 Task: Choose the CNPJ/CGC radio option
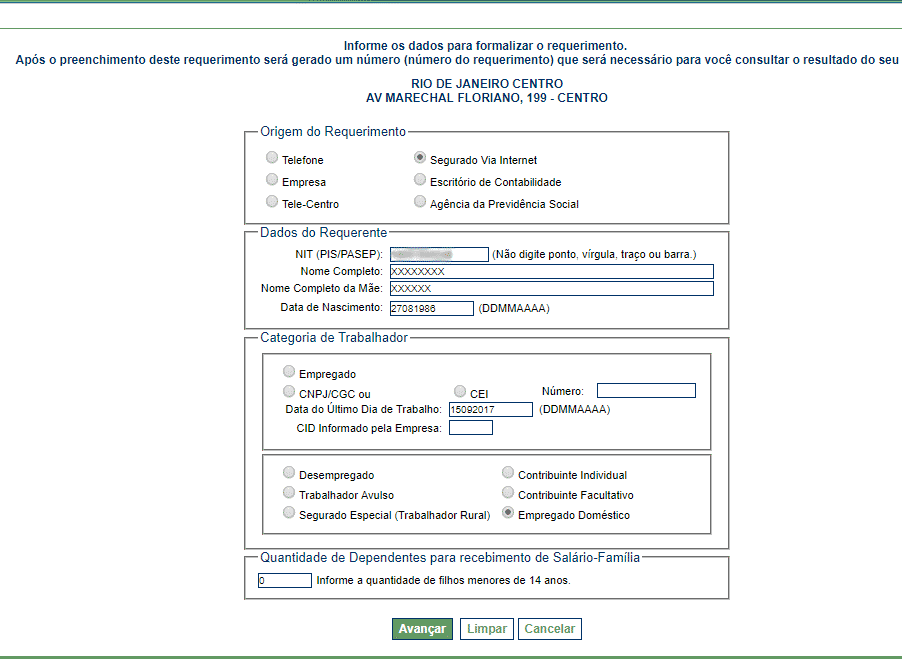289,392
